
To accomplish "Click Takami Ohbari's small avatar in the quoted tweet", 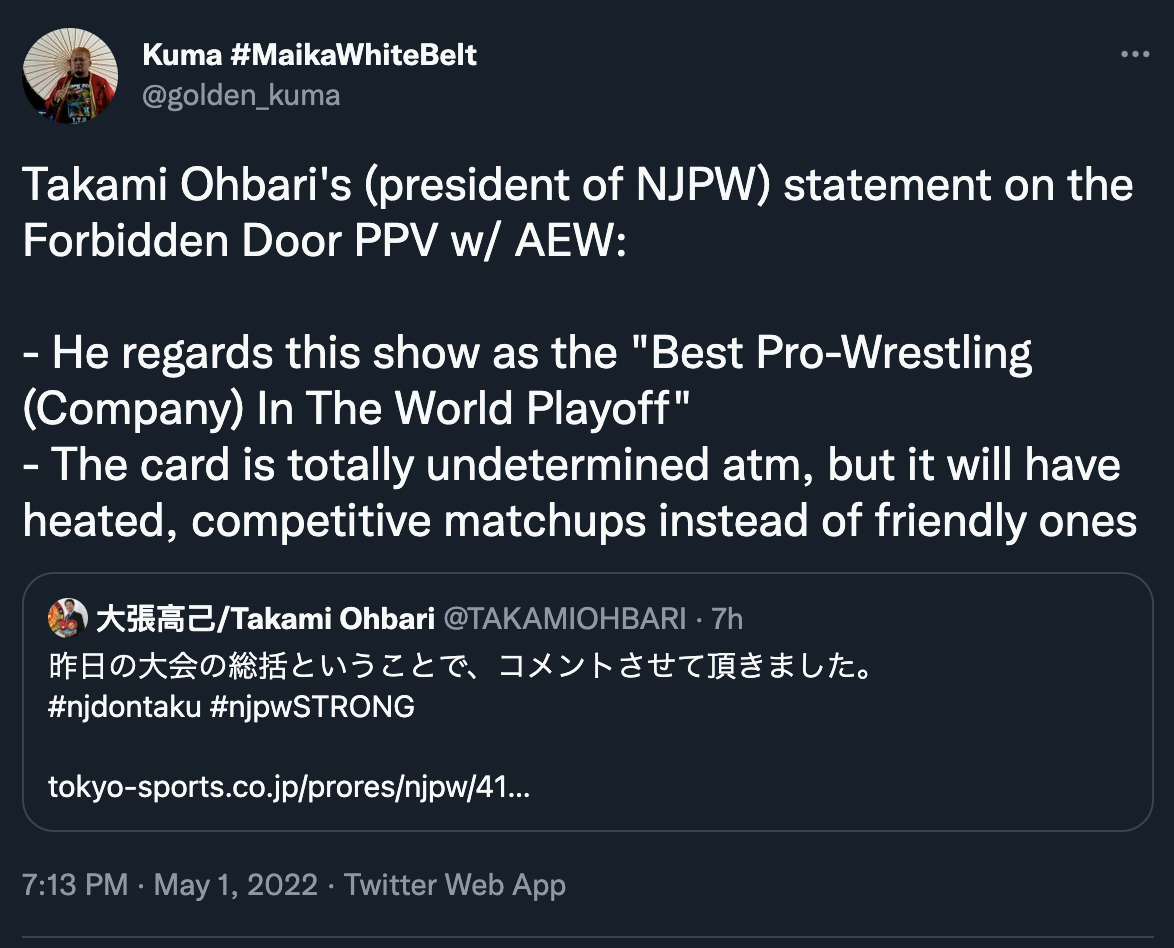I will click(68, 619).
